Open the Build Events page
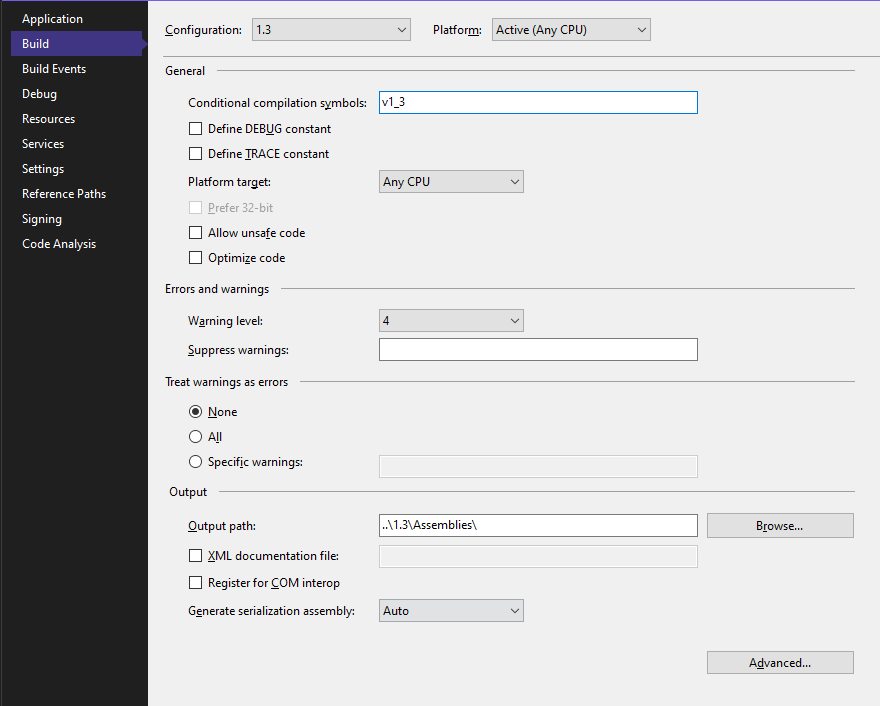This screenshot has height=706, width=880. pos(56,68)
